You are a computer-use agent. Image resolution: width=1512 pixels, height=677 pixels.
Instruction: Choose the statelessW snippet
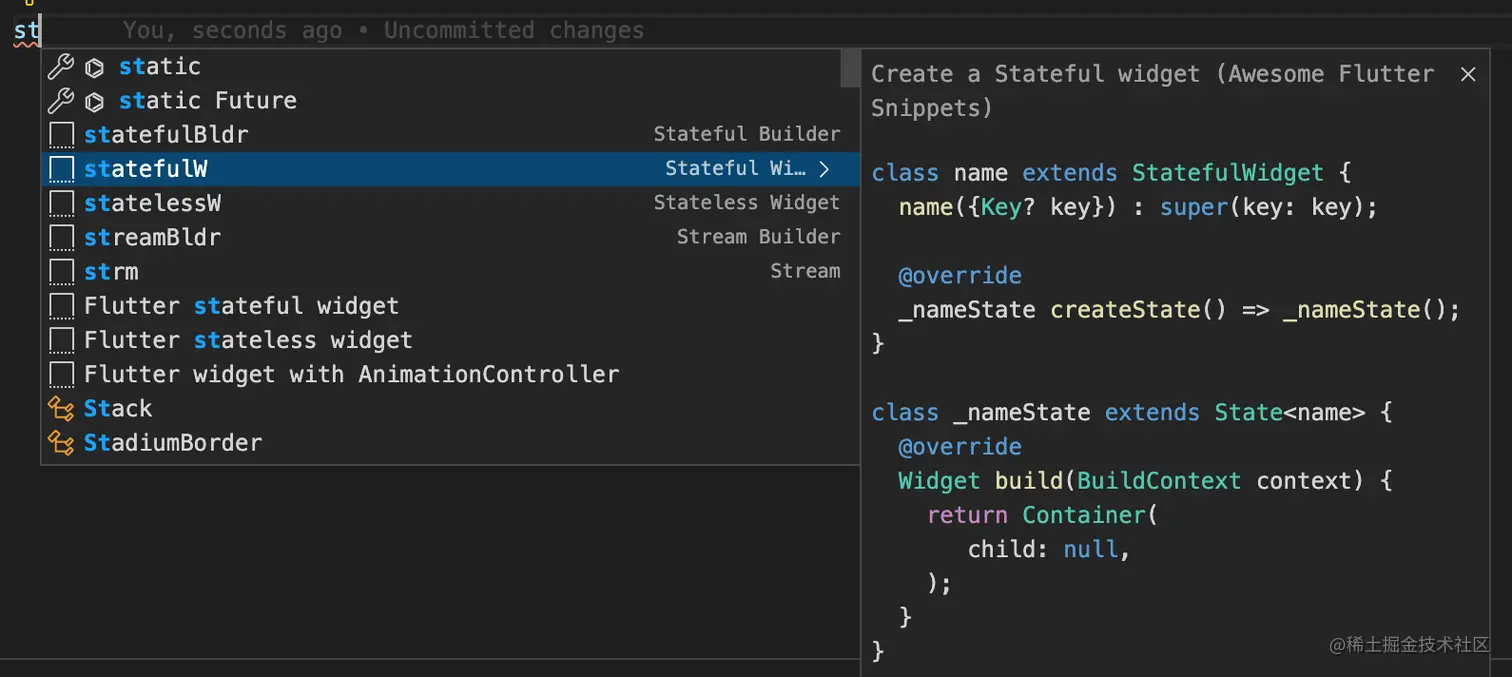pos(450,203)
